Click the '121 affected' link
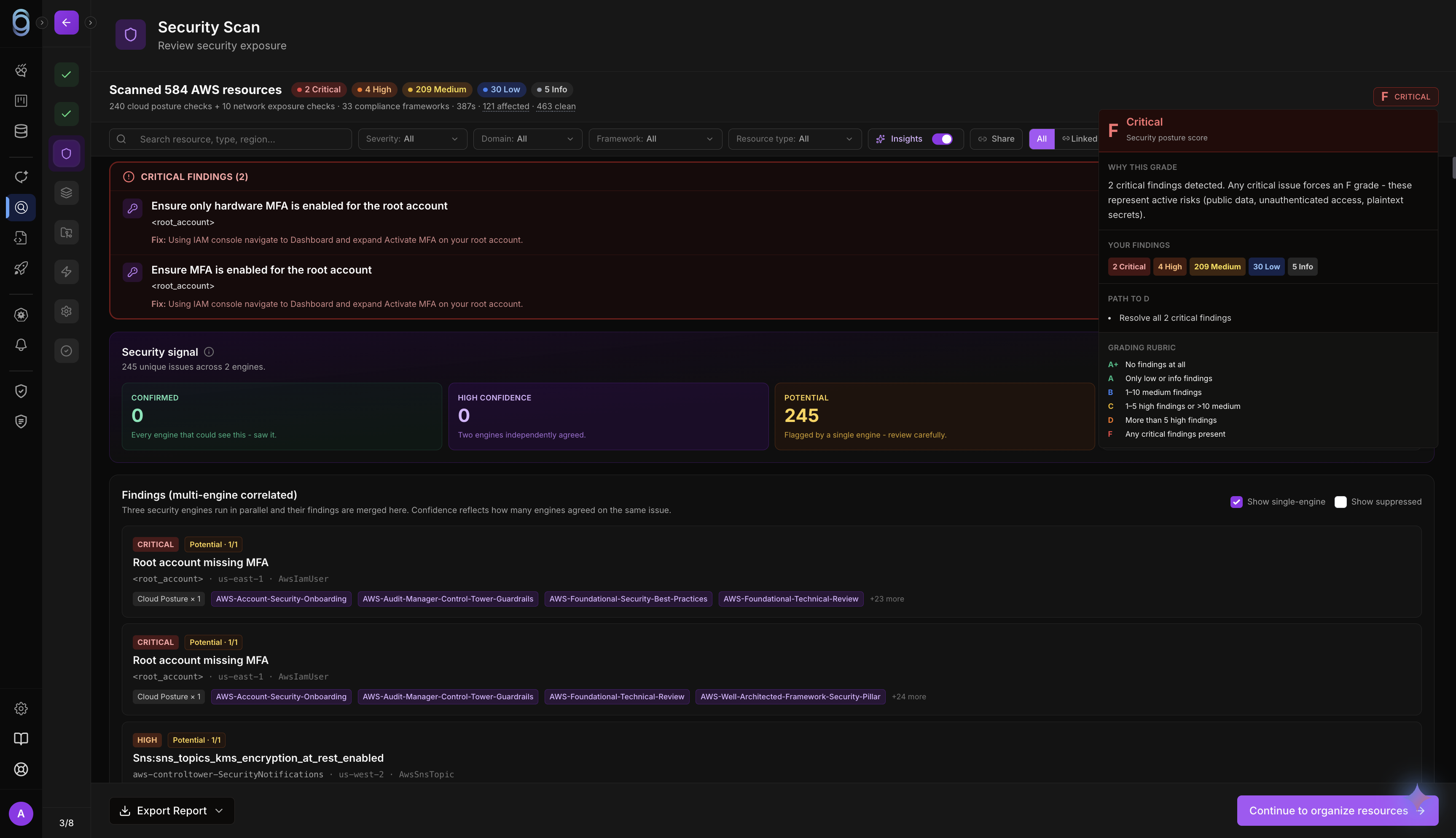This screenshot has width=1456, height=838. pyautogui.click(x=506, y=107)
